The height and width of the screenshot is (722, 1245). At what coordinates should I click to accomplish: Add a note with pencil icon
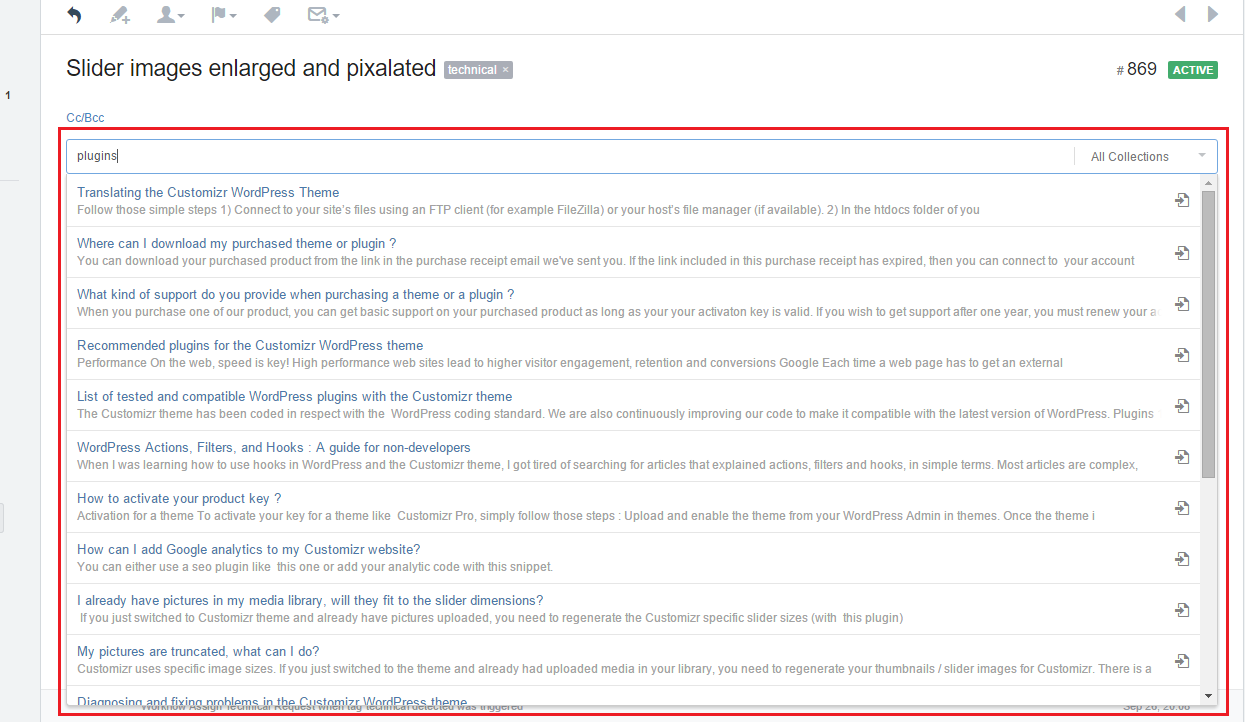(120, 15)
